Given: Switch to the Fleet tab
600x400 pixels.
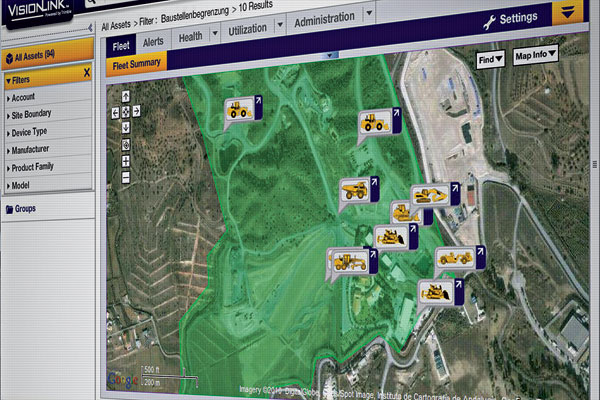Looking at the screenshot, I should point(121,47).
